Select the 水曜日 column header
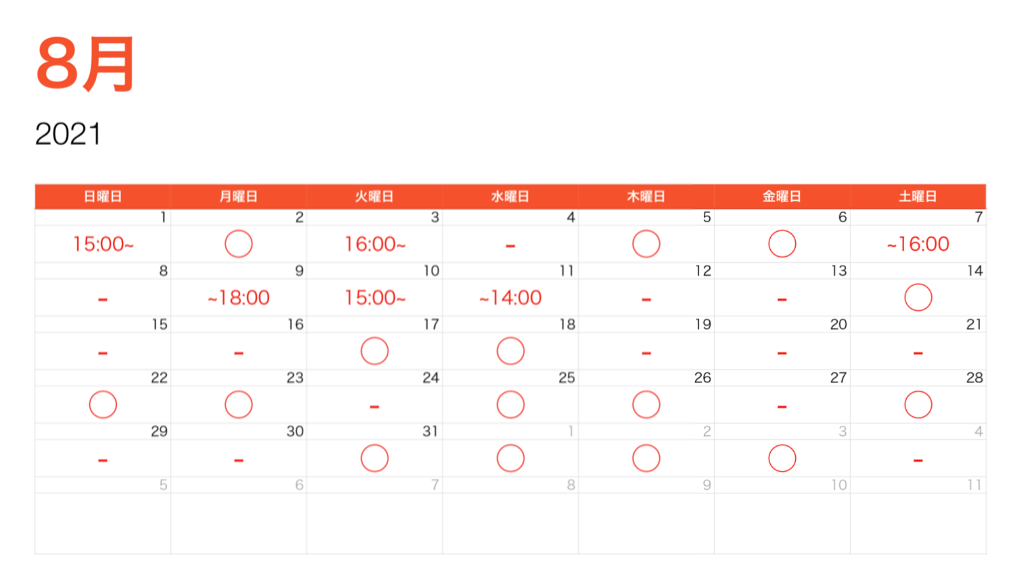Image resolution: width=1024 pixels, height=585 pixels. tap(510, 197)
